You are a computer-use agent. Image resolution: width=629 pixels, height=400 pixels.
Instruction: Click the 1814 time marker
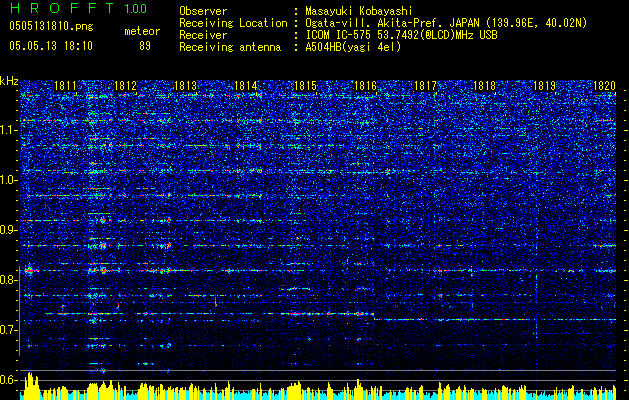[x=245, y=86]
